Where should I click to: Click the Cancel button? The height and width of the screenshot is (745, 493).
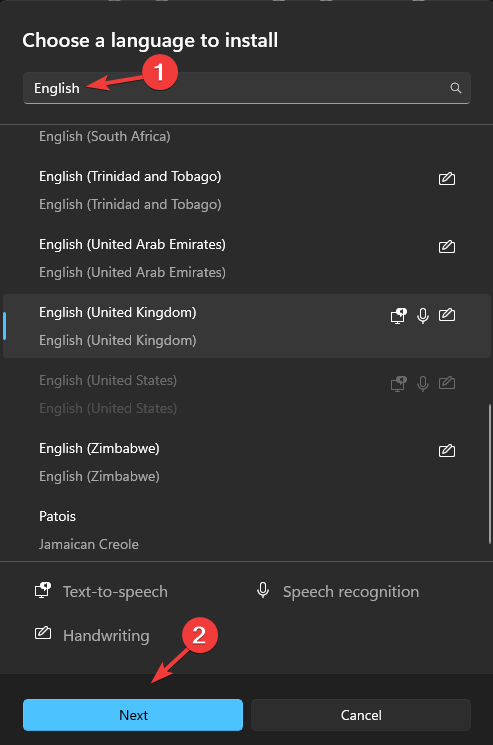coord(361,715)
